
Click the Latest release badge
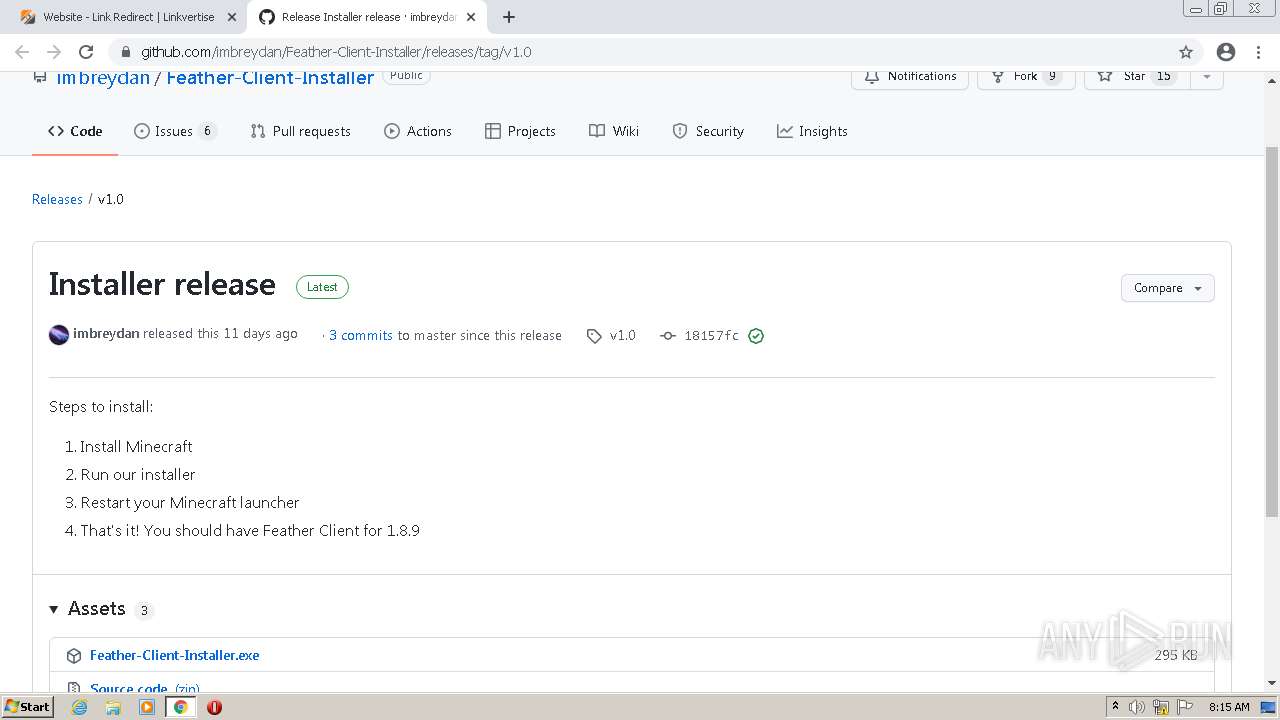[x=322, y=287]
